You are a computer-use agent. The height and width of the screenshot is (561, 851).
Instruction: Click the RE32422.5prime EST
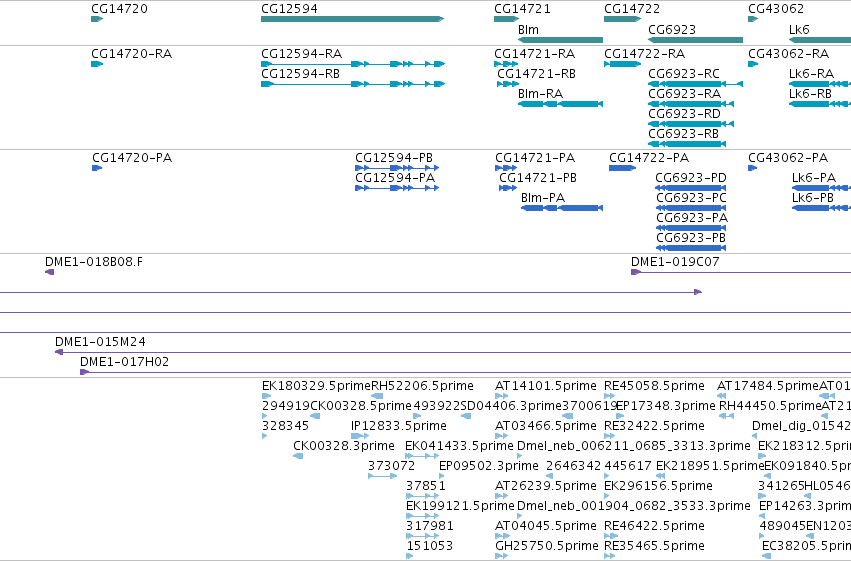coord(609,436)
